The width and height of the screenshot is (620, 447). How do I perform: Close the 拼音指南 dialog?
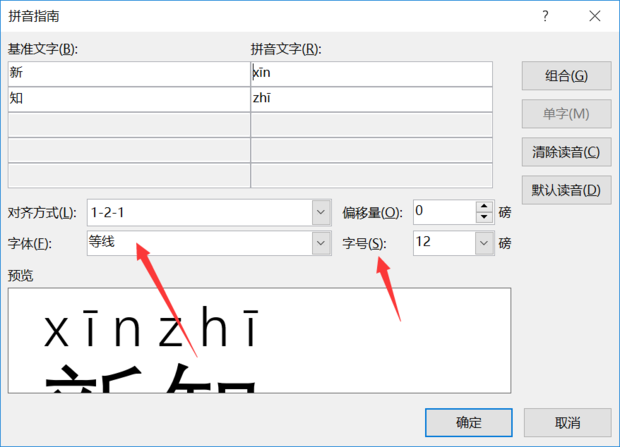[595, 16]
